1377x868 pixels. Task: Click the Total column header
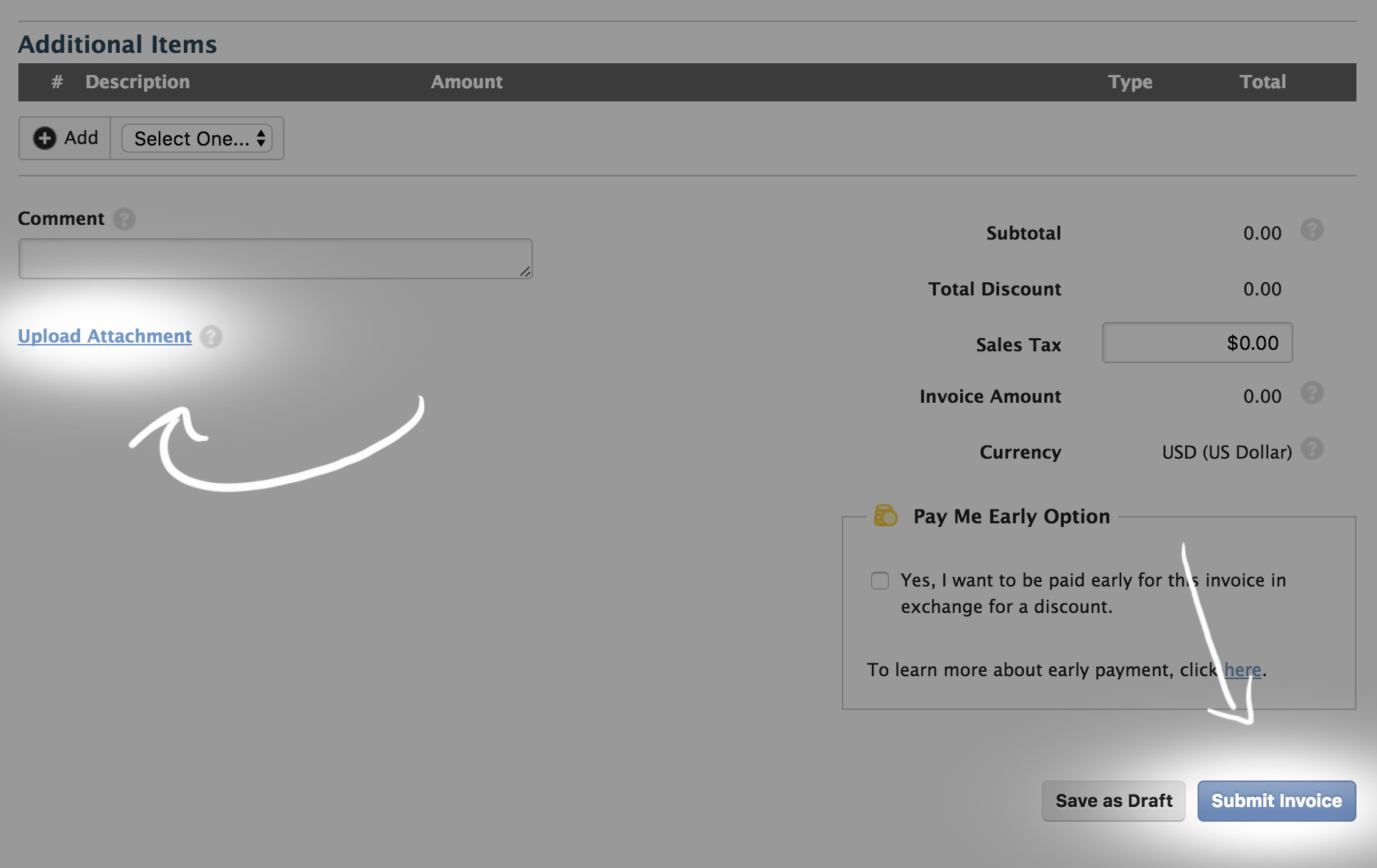point(1262,82)
